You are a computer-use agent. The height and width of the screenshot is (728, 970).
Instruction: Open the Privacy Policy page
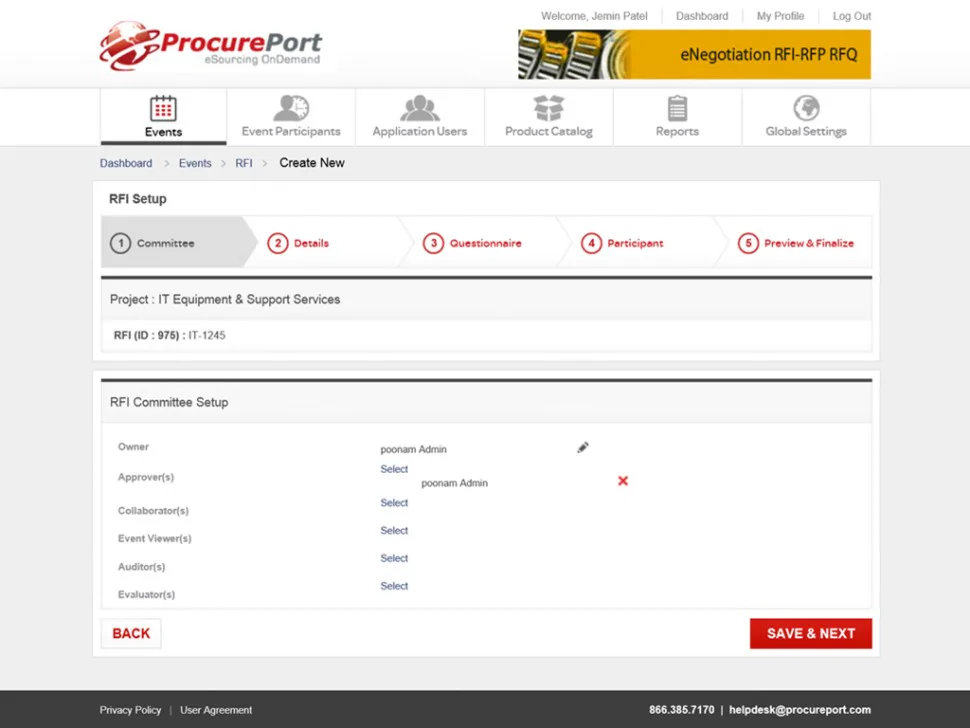130,710
